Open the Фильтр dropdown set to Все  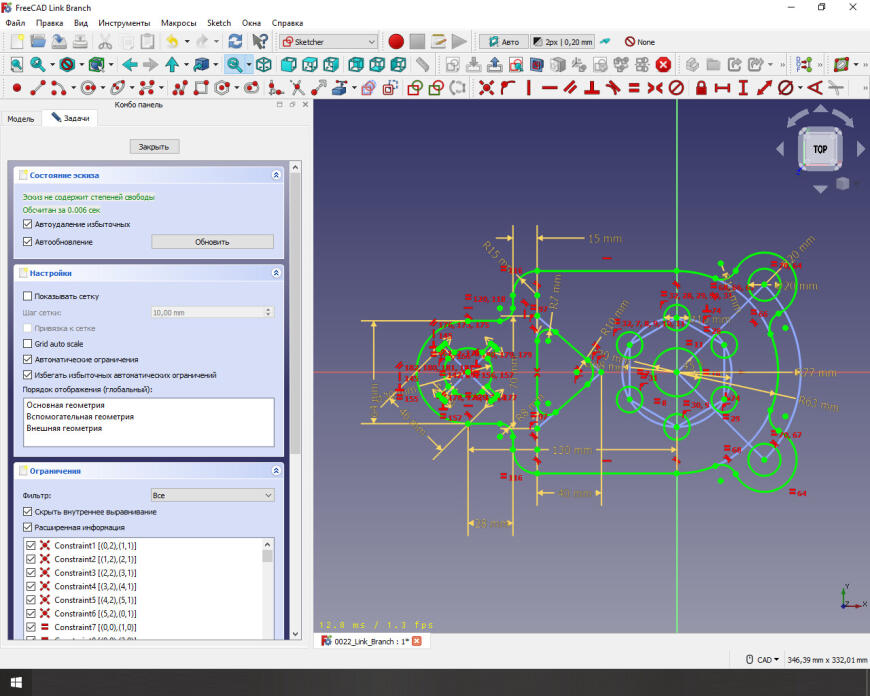point(211,495)
